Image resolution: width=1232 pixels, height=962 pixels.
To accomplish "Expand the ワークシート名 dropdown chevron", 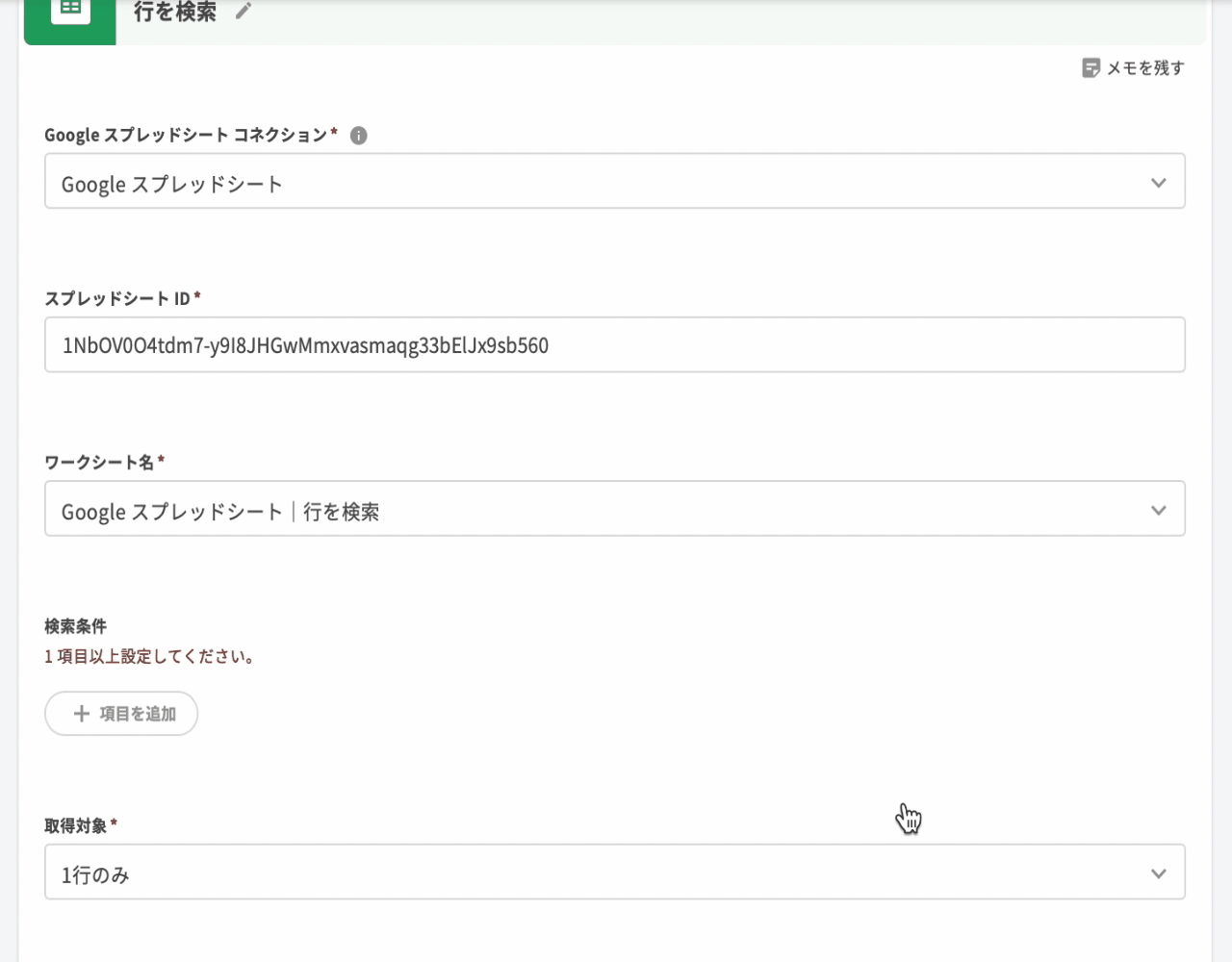I will pos(1158,510).
